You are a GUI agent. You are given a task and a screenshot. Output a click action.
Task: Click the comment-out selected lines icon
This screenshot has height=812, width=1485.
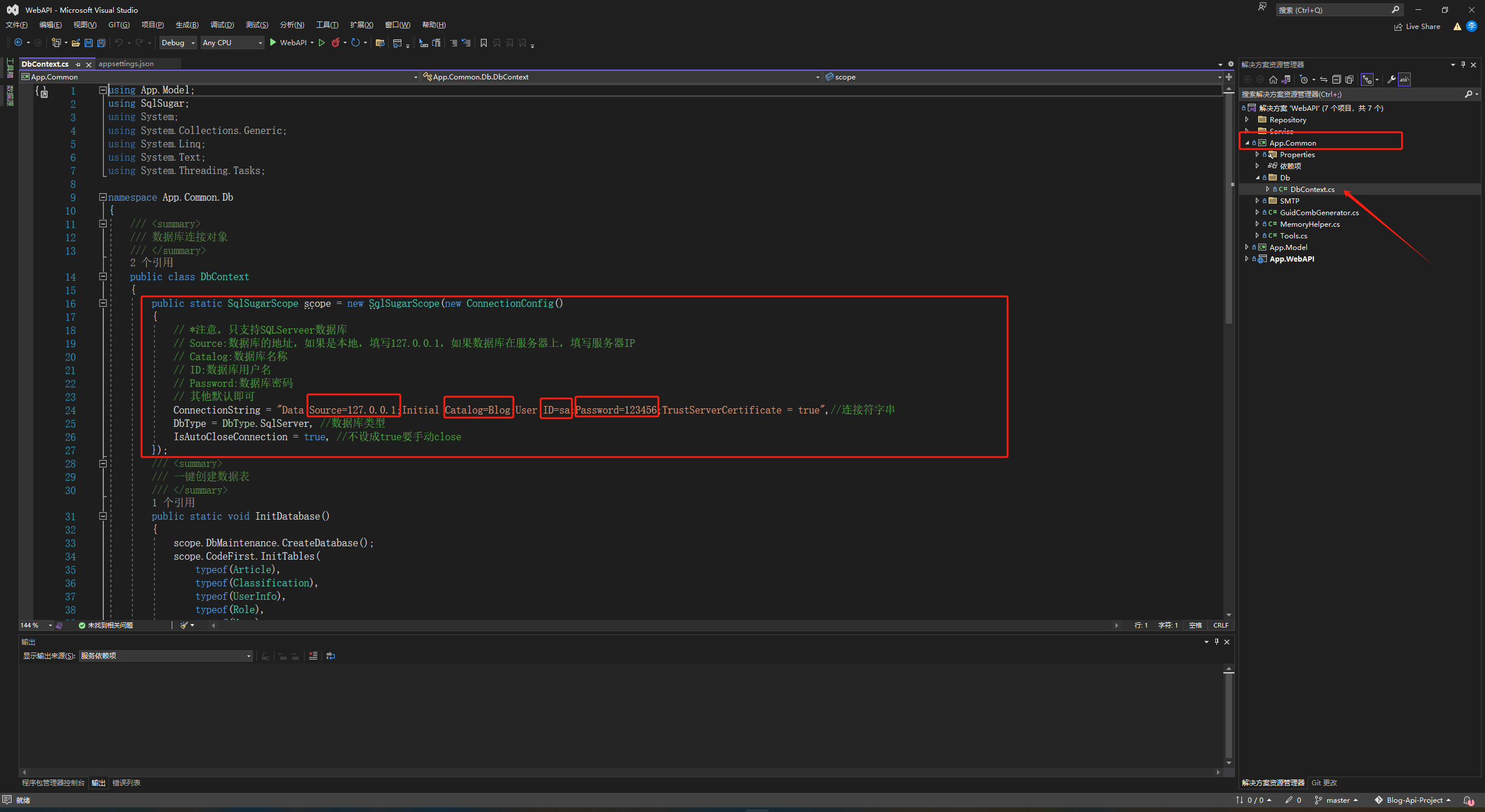453,42
